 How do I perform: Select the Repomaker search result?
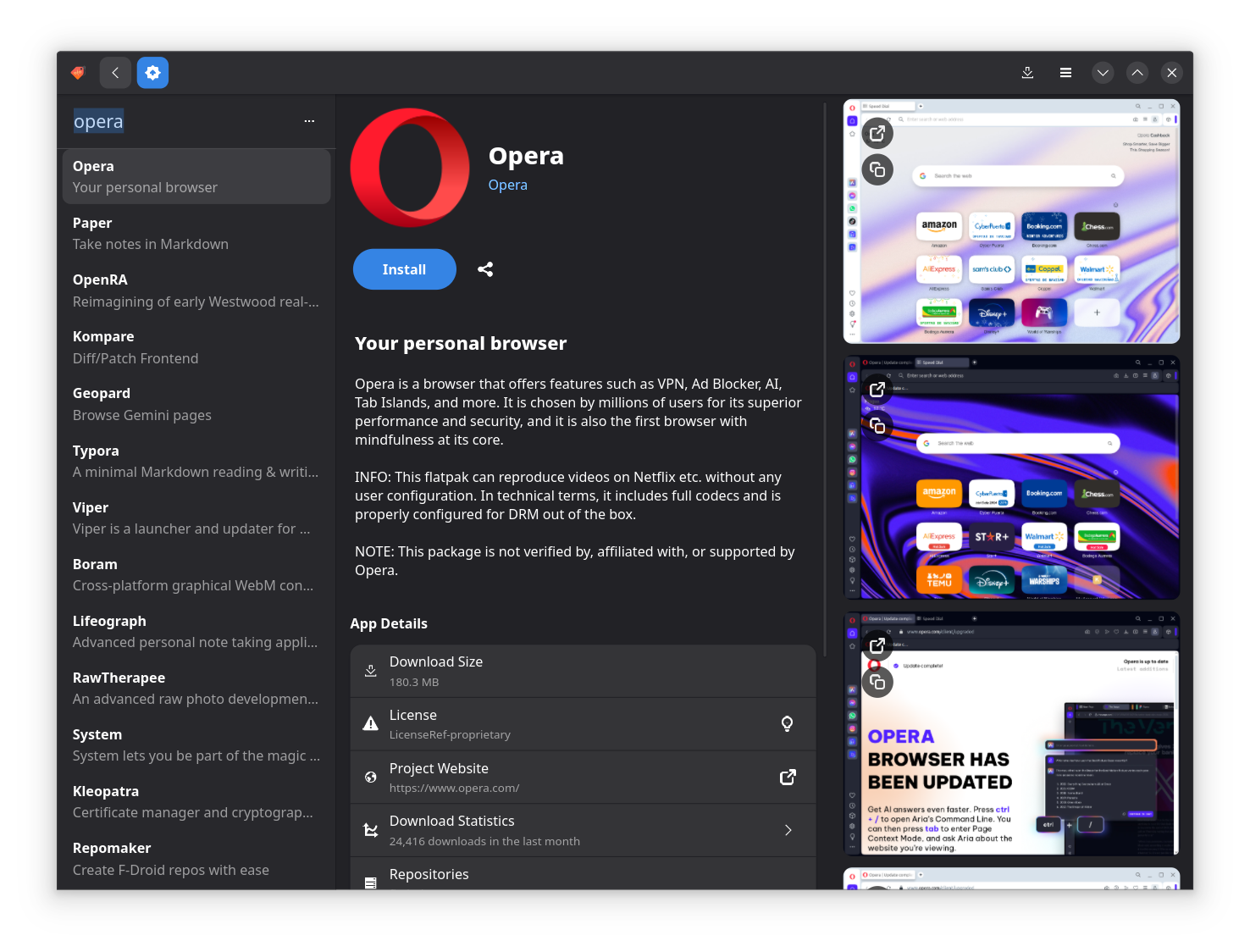(x=196, y=859)
